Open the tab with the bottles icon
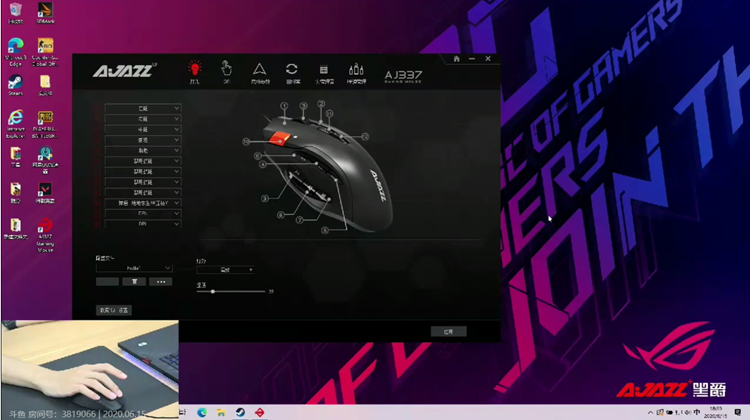 (x=356, y=72)
